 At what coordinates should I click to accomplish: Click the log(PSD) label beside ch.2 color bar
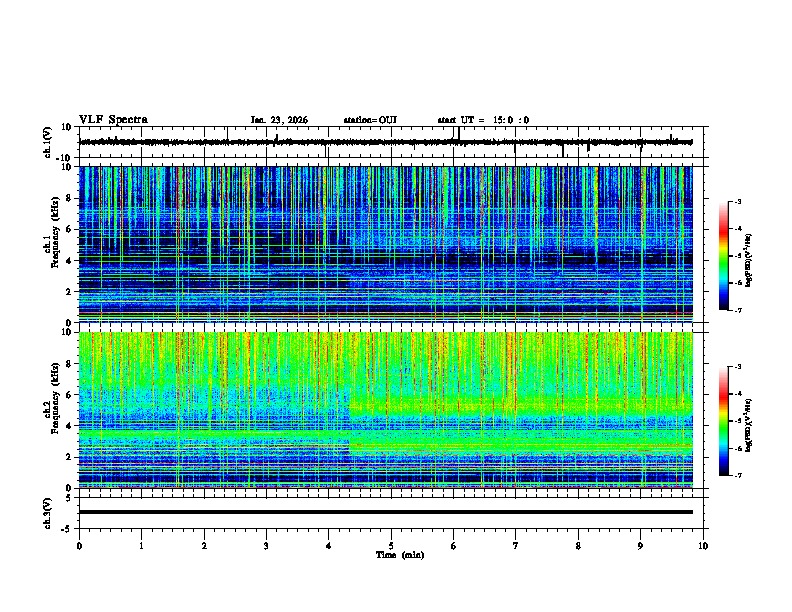pos(749,425)
